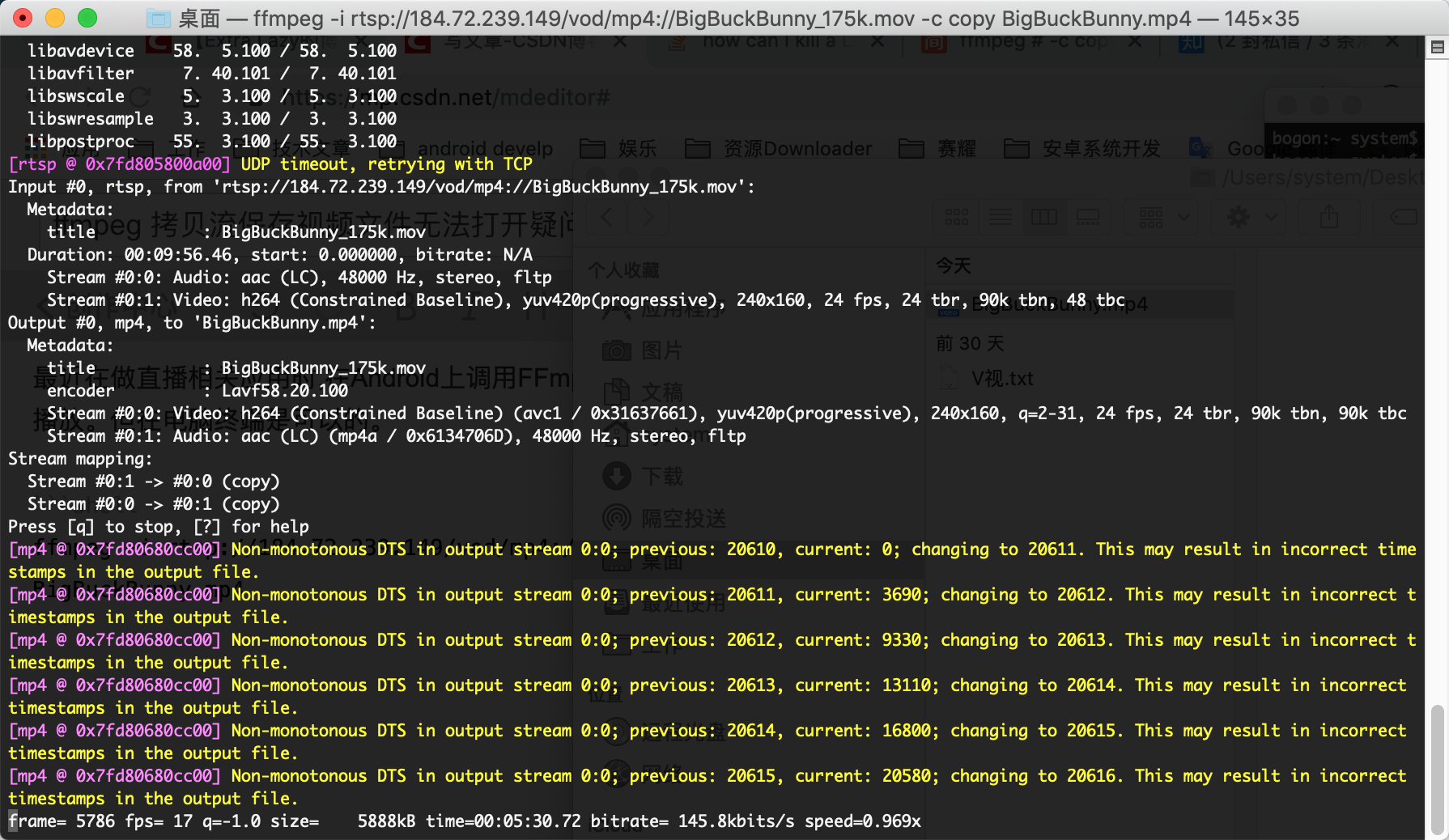1449x840 pixels.
Task: Click the DTS warning with 'current: 13110'
Action: click(x=708, y=696)
